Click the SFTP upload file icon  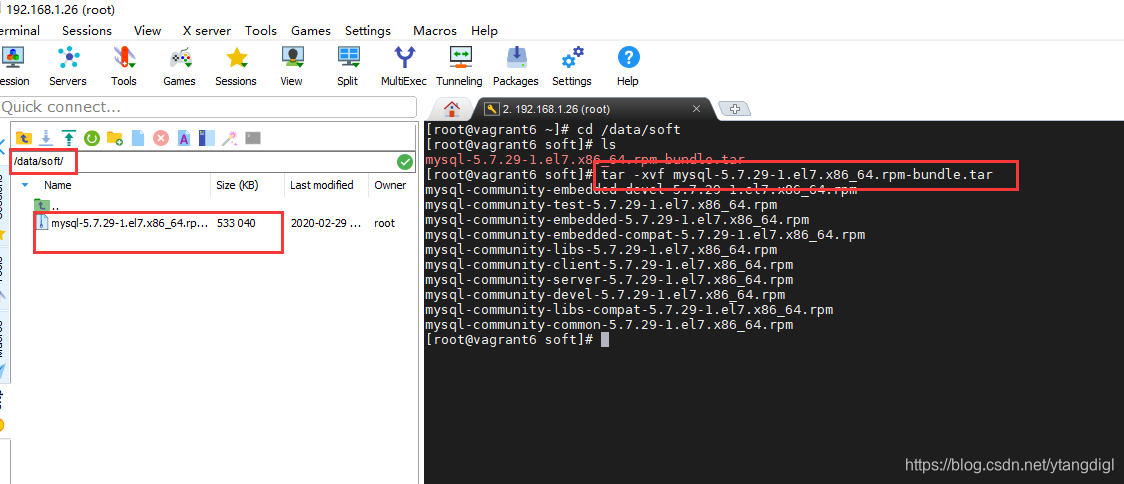69,138
